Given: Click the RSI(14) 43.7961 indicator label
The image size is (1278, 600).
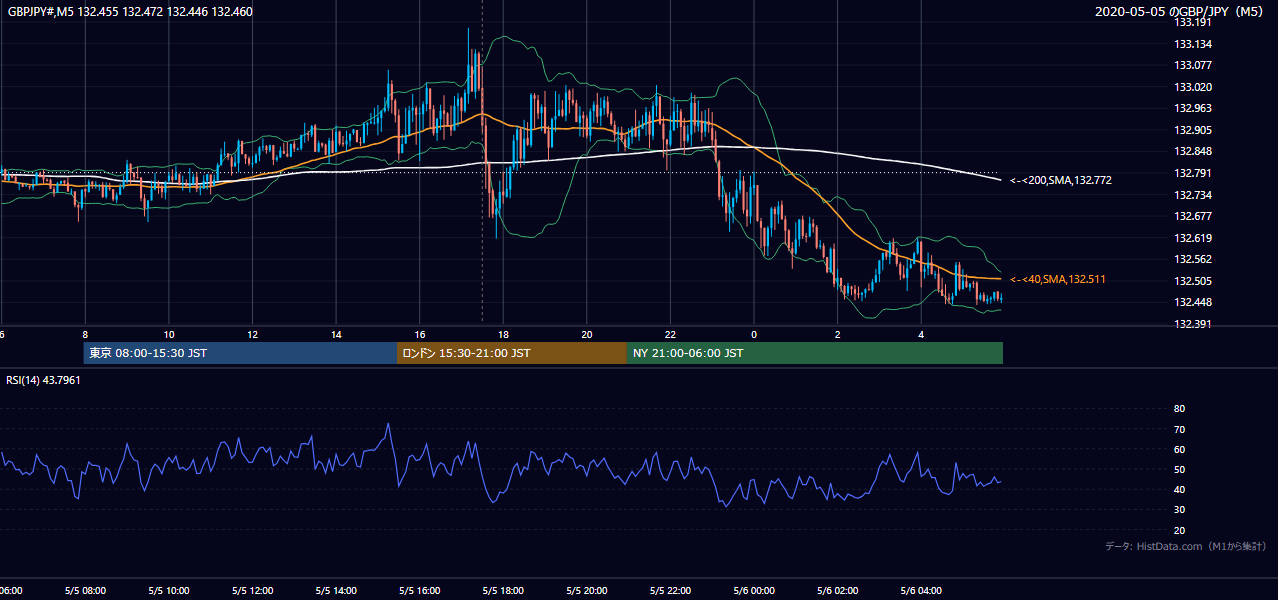Looking at the screenshot, I should (43, 380).
